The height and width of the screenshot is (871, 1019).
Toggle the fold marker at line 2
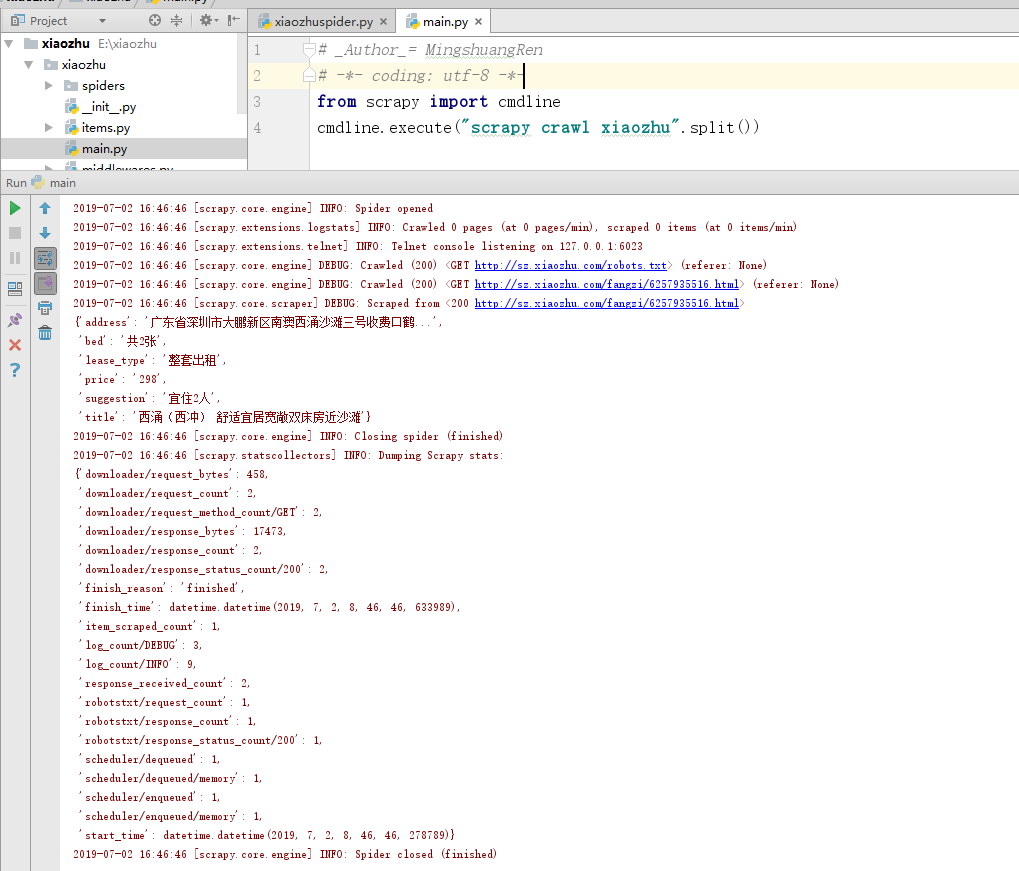tap(309, 75)
